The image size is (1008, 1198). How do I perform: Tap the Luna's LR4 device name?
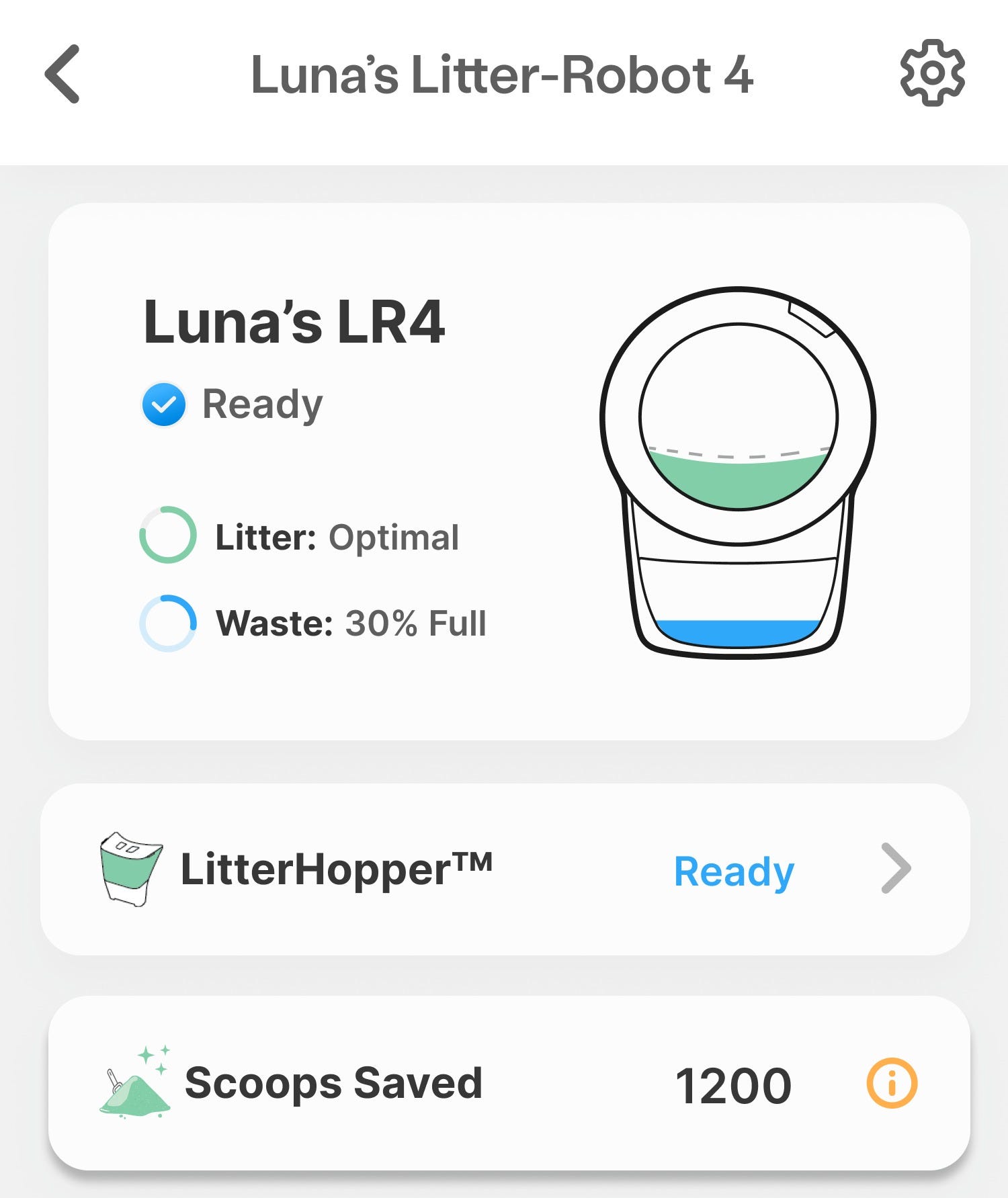tap(294, 323)
